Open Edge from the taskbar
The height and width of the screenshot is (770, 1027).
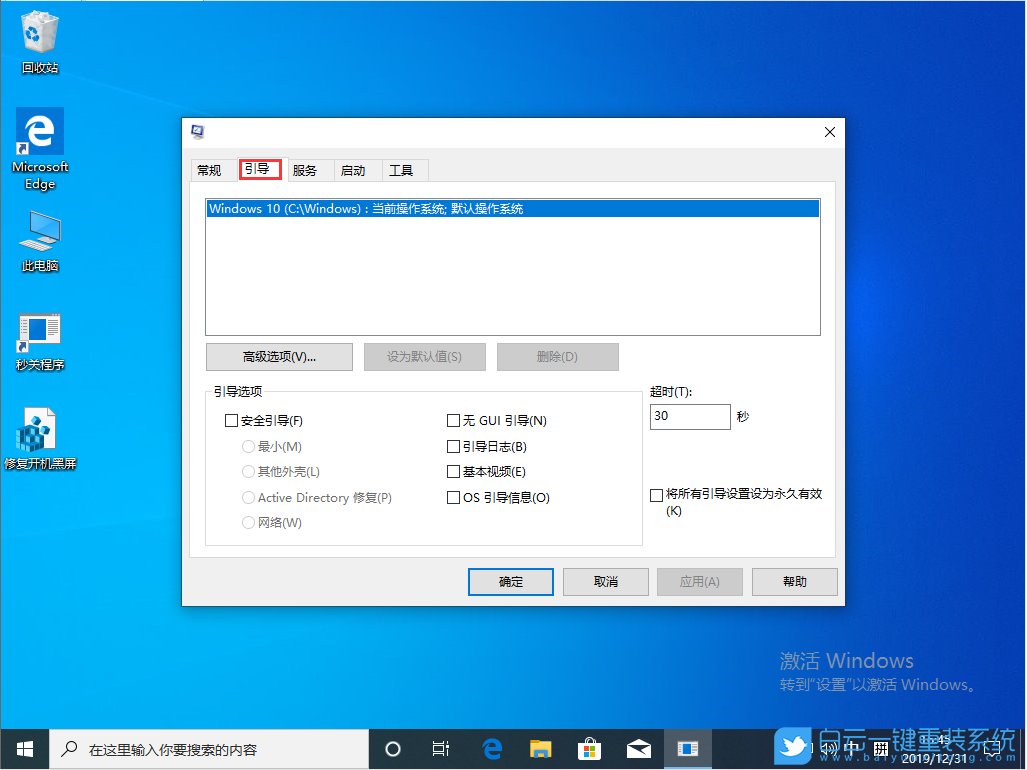[491, 747]
